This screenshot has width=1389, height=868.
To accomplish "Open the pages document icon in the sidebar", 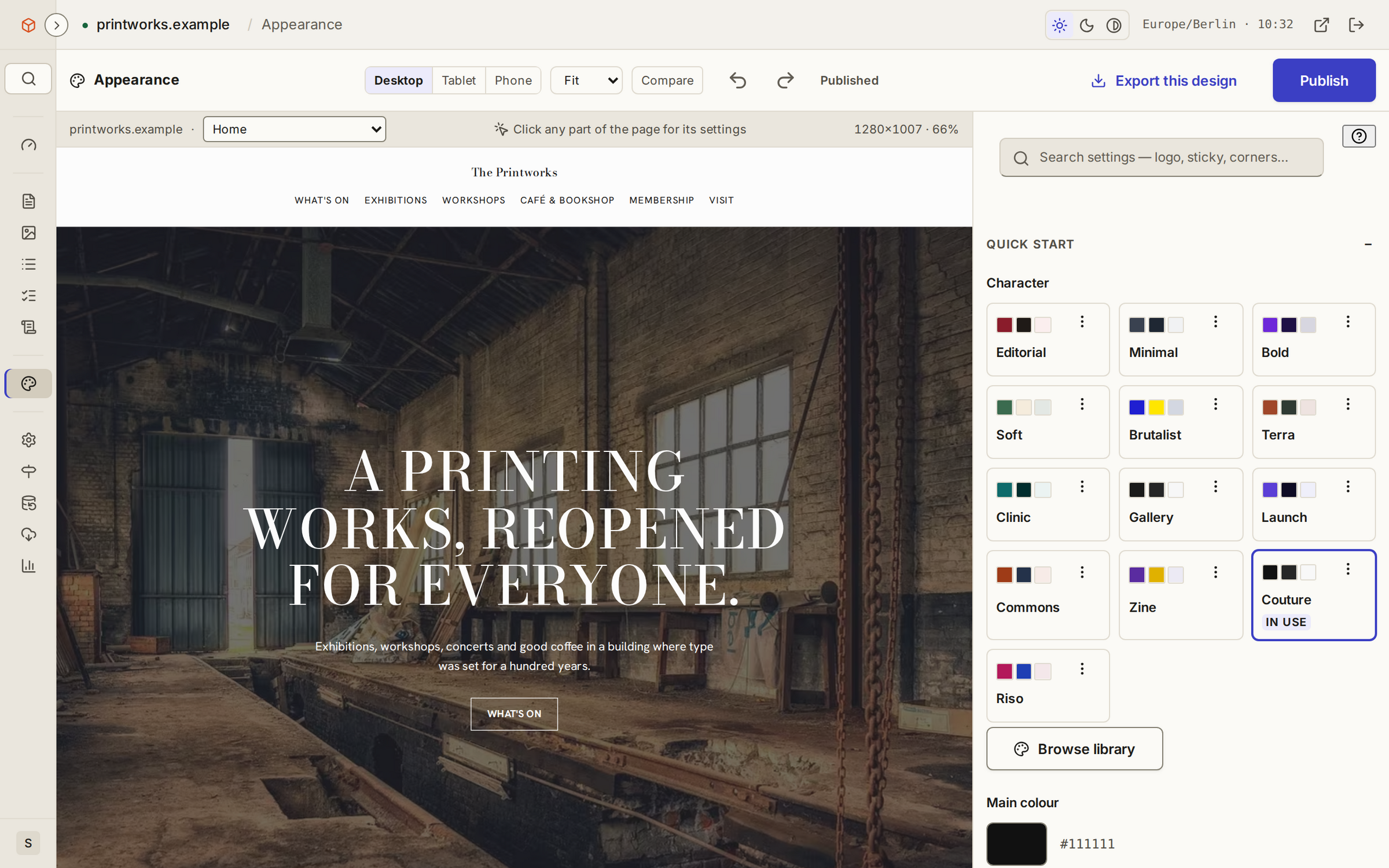I will click(28, 201).
